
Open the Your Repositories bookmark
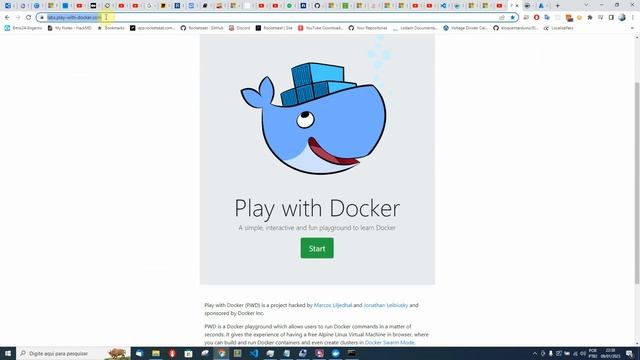pyautogui.click(x=368, y=28)
